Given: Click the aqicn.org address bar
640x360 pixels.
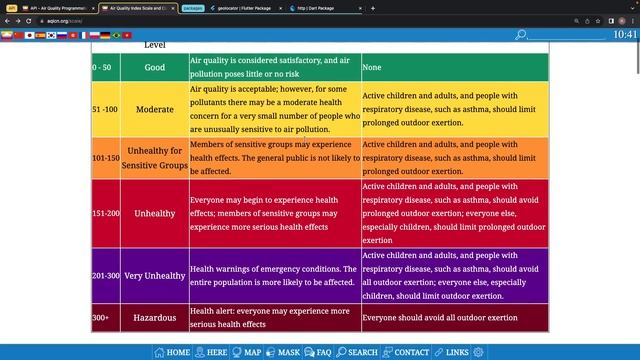Looking at the screenshot, I should pos(302,21).
